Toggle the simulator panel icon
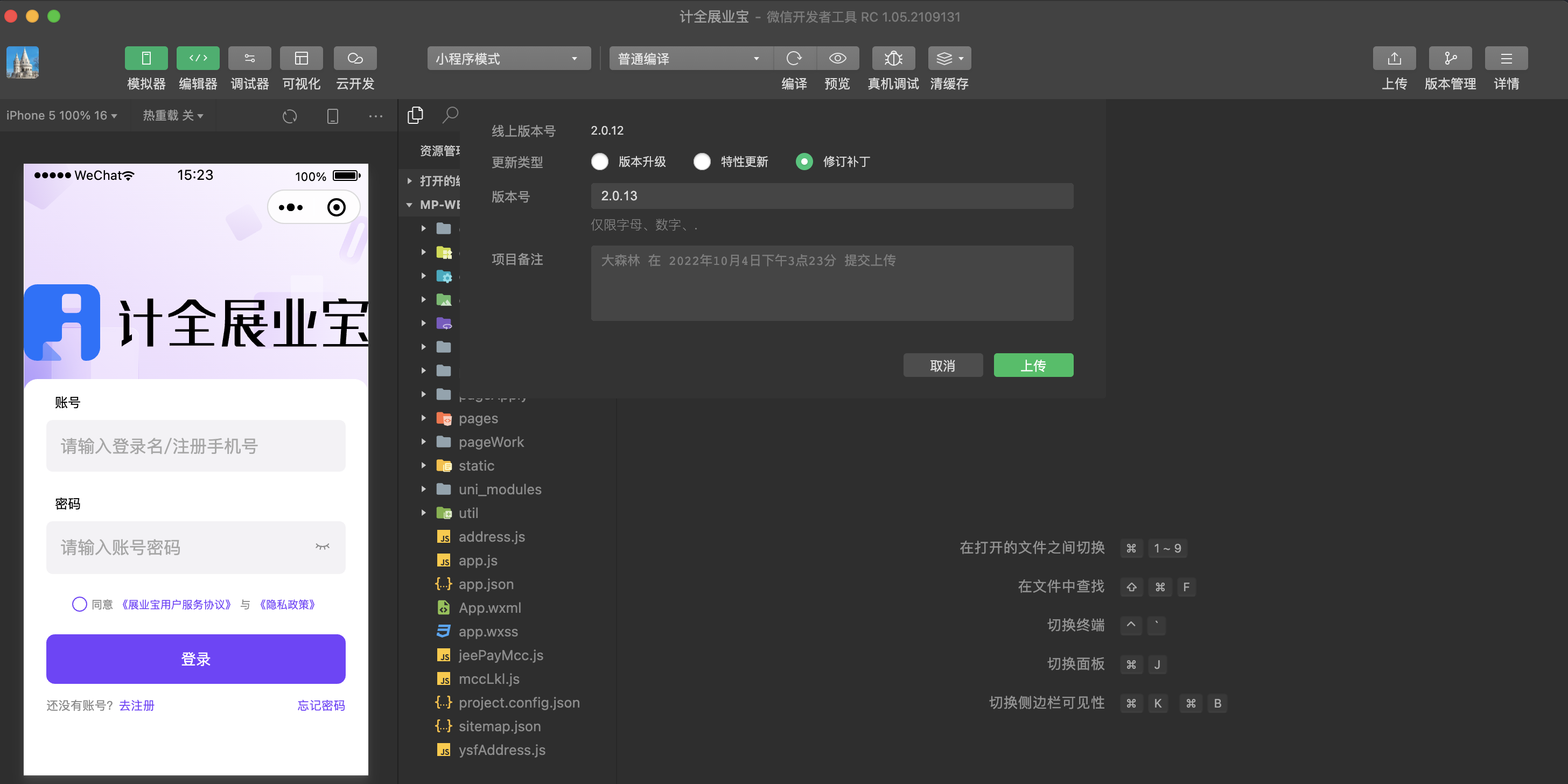The width and height of the screenshot is (1568, 784). click(146, 59)
